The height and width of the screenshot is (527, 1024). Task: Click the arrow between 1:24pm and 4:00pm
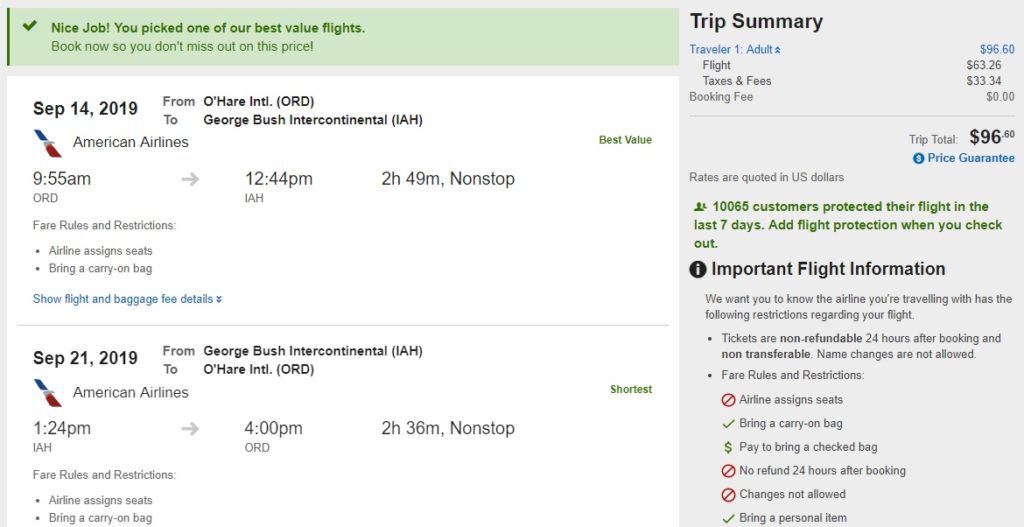point(190,429)
